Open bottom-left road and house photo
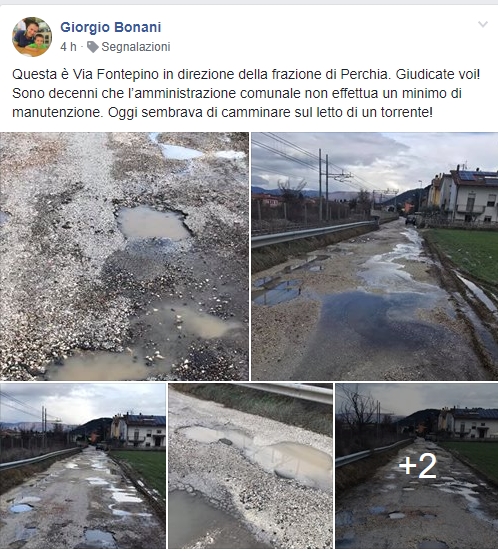 [x=83, y=466]
